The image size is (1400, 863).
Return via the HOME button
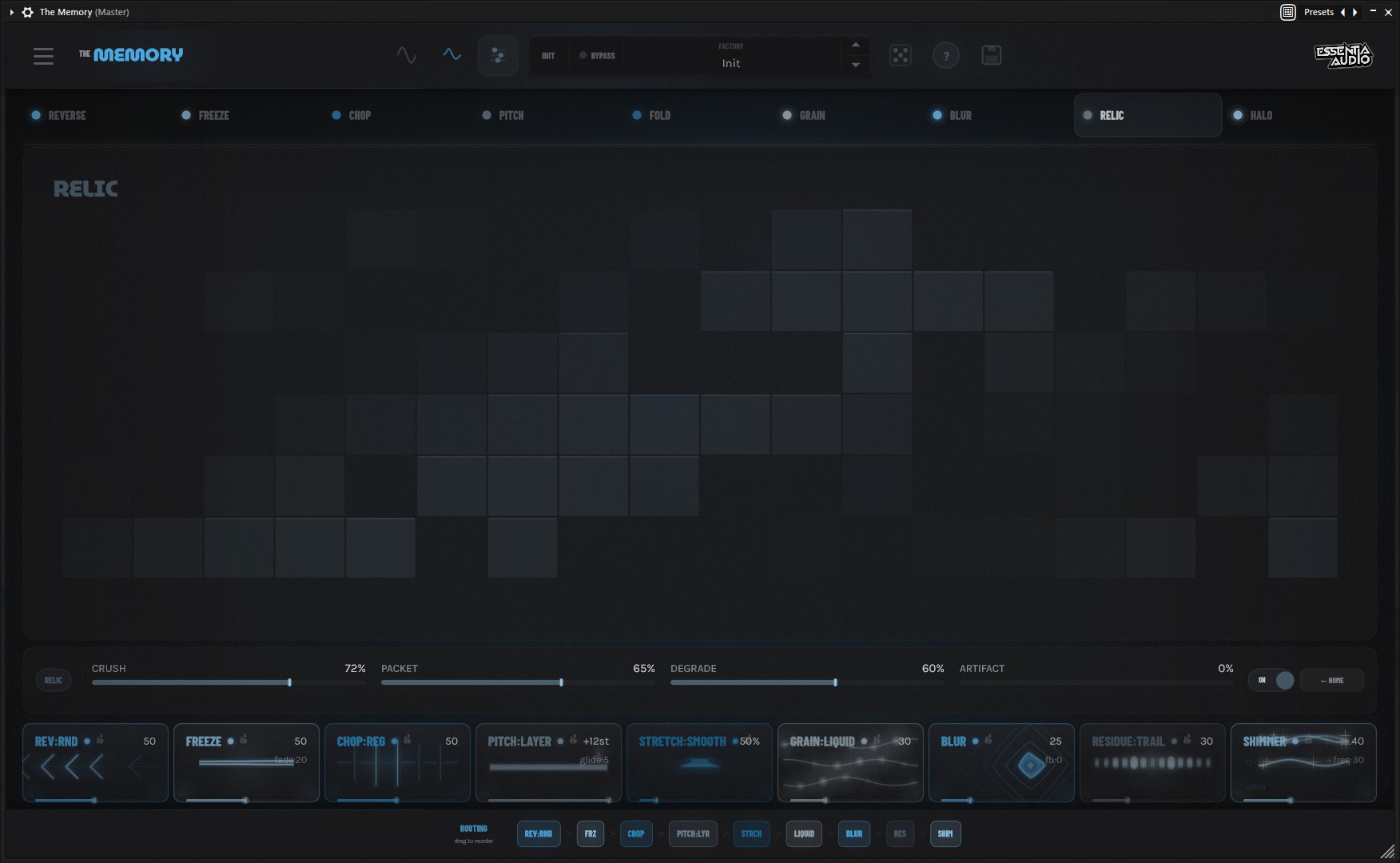[1331, 680]
